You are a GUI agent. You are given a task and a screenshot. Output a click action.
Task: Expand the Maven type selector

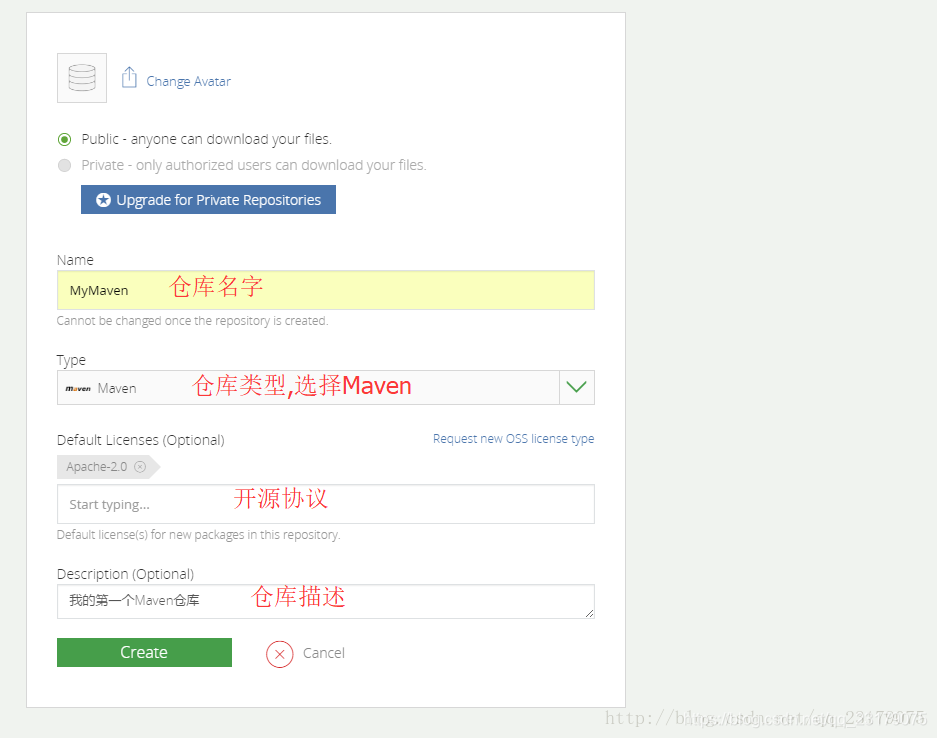(576, 387)
